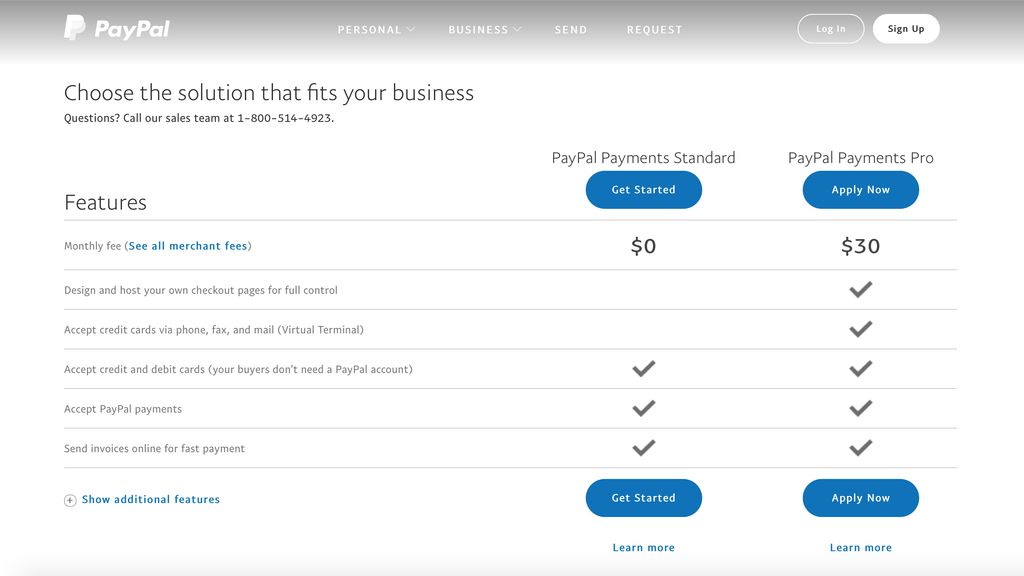Click Apply Now for Payments Pro
The width and height of the screenshot is (1024, 576).
[x=860, y=189]
